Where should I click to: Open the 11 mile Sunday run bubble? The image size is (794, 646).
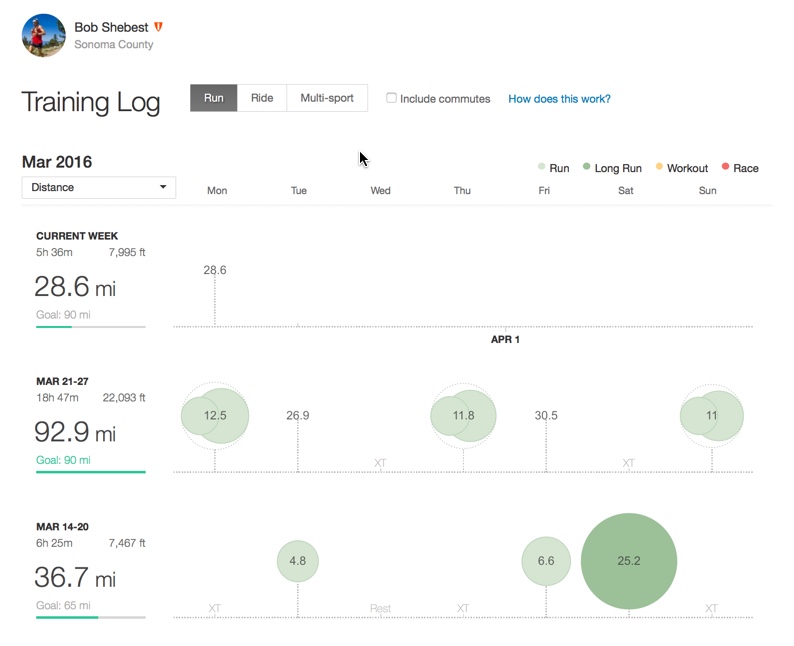(x=711, y=416)
